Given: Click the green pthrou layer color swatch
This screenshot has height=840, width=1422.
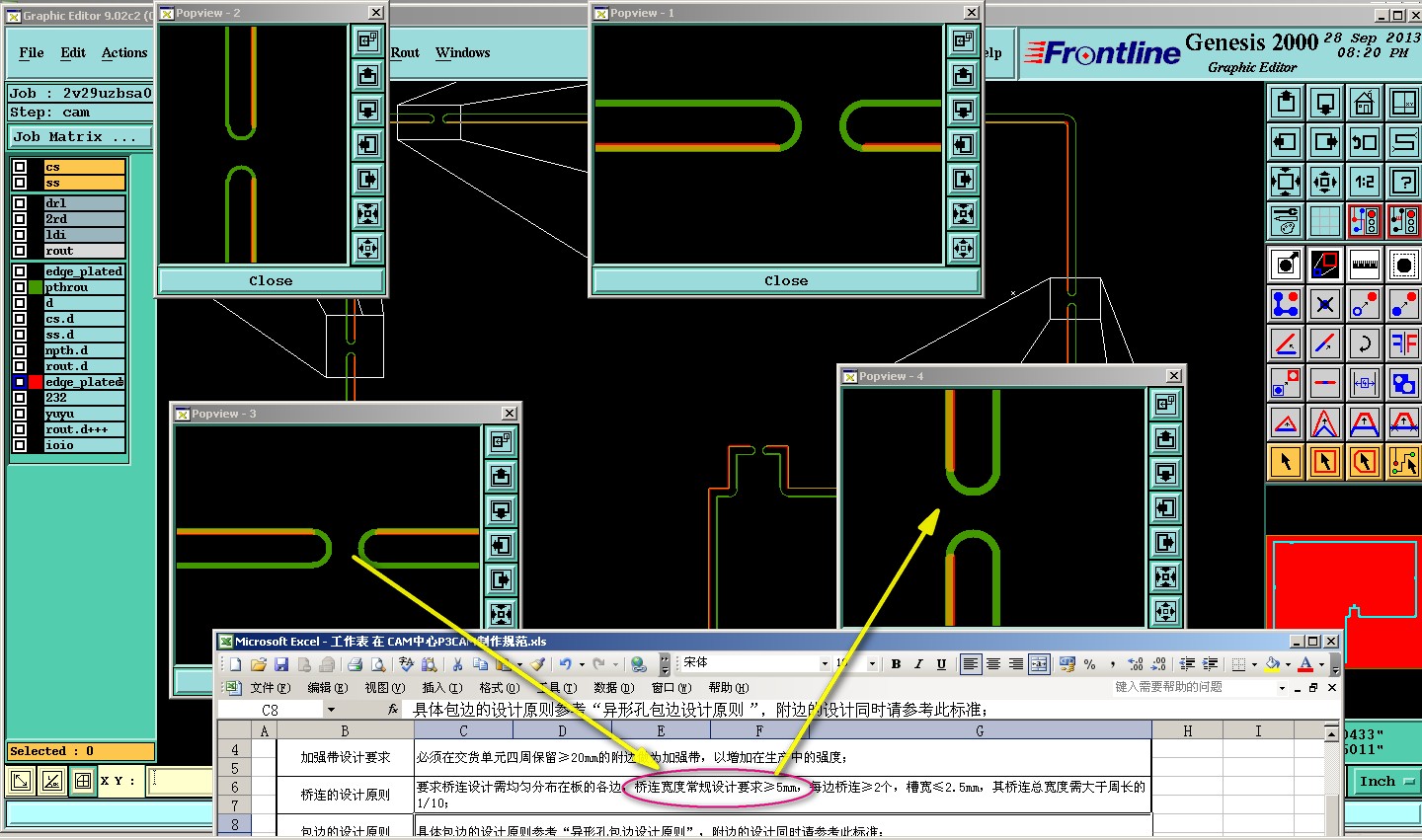Looking at the screenshot, I should [36, 287].
